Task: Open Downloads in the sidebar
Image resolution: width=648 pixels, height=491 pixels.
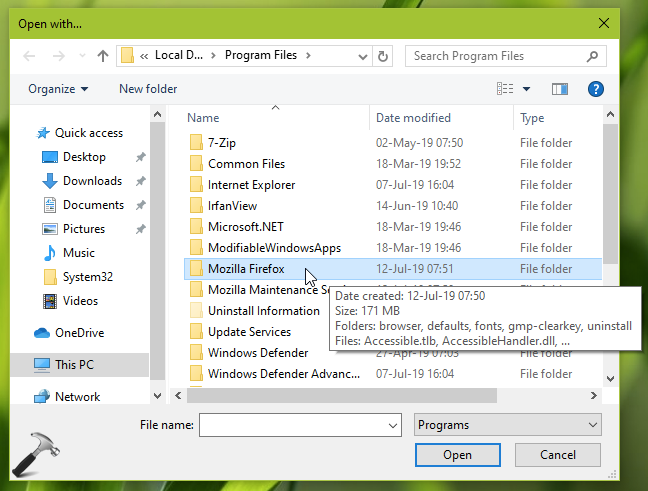Action: click(82, 181)
